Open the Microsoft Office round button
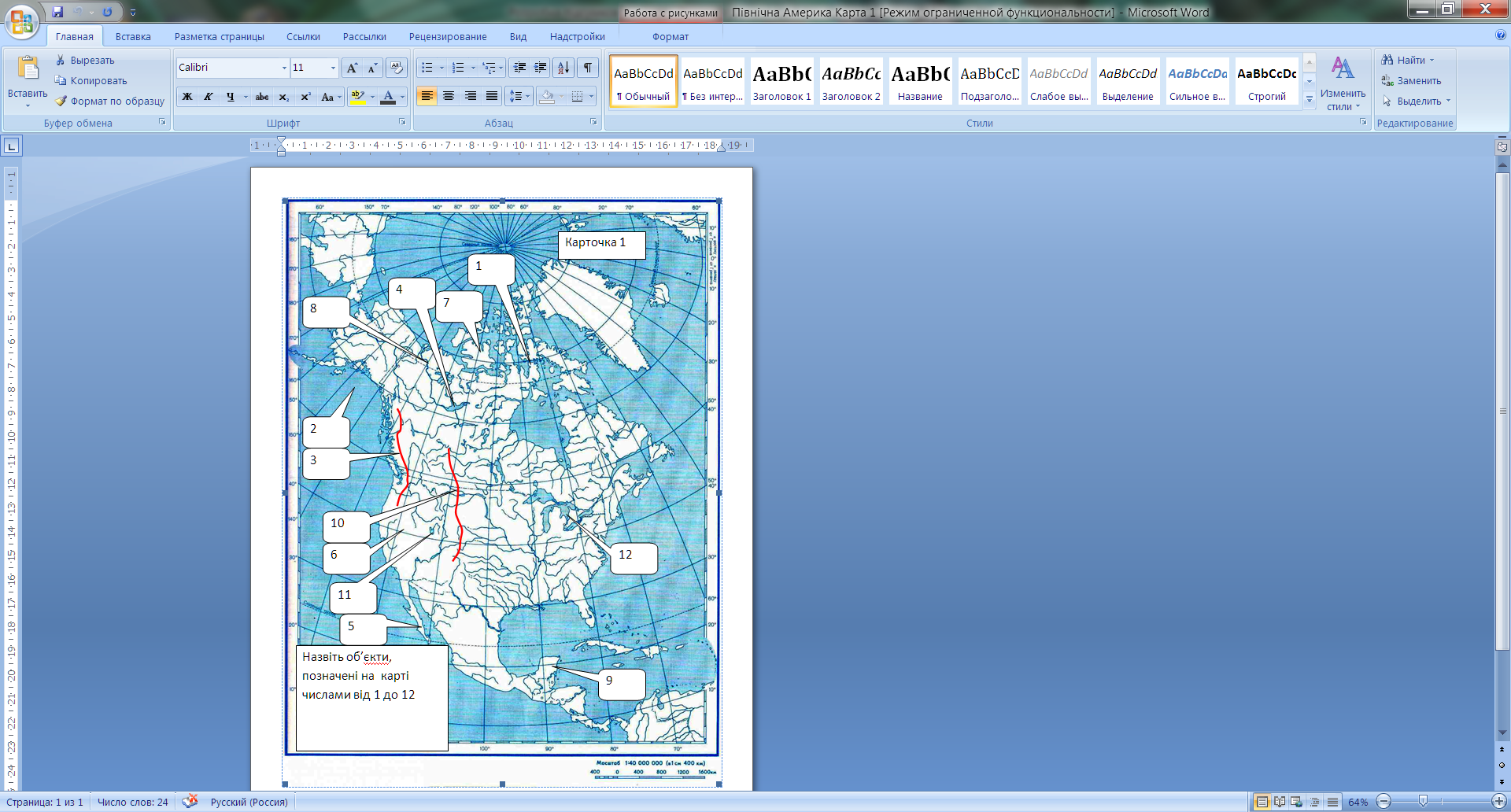The image size is (1511, 812). click(x=21, y=21)
